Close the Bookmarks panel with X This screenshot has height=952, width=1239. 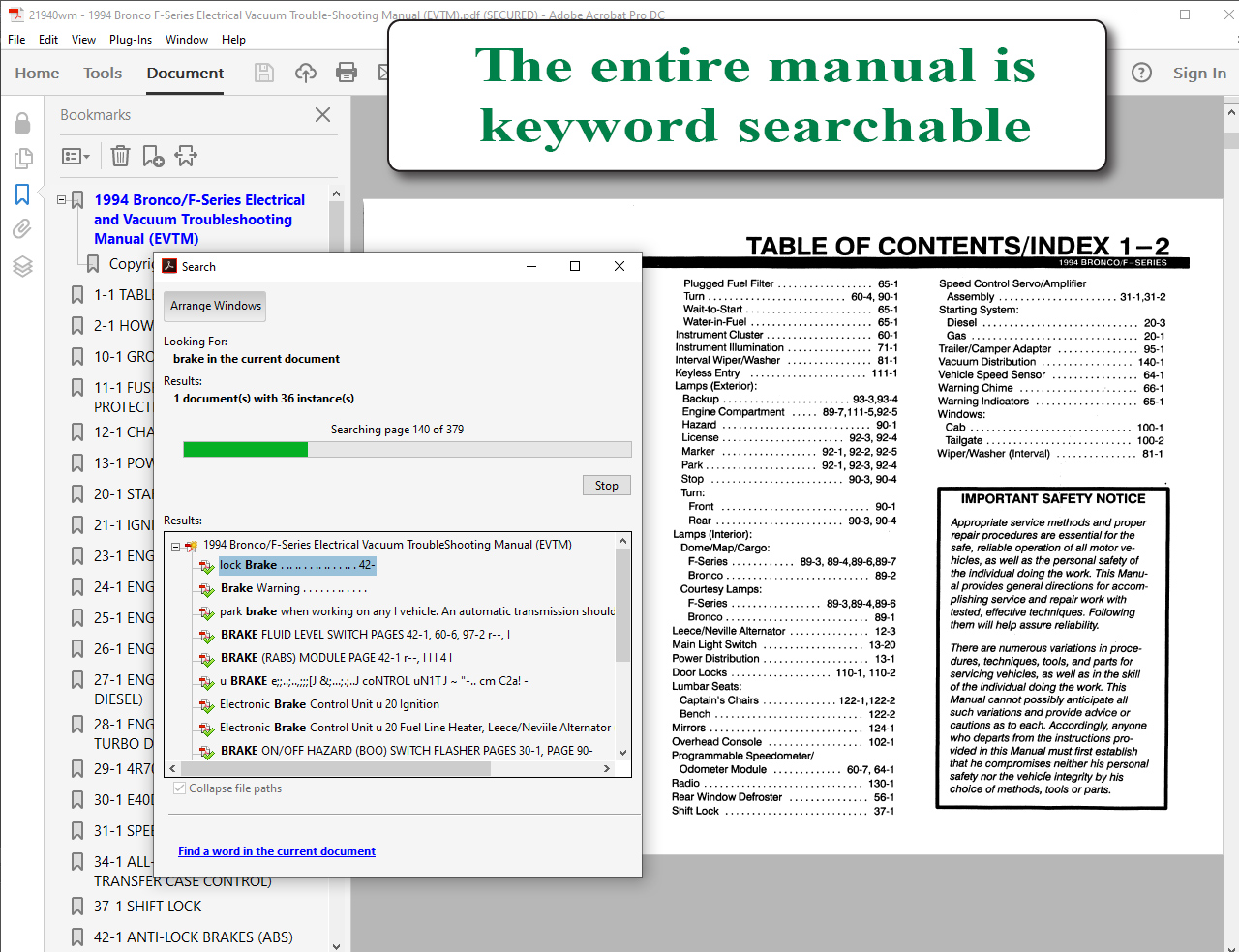pos(323,115)
